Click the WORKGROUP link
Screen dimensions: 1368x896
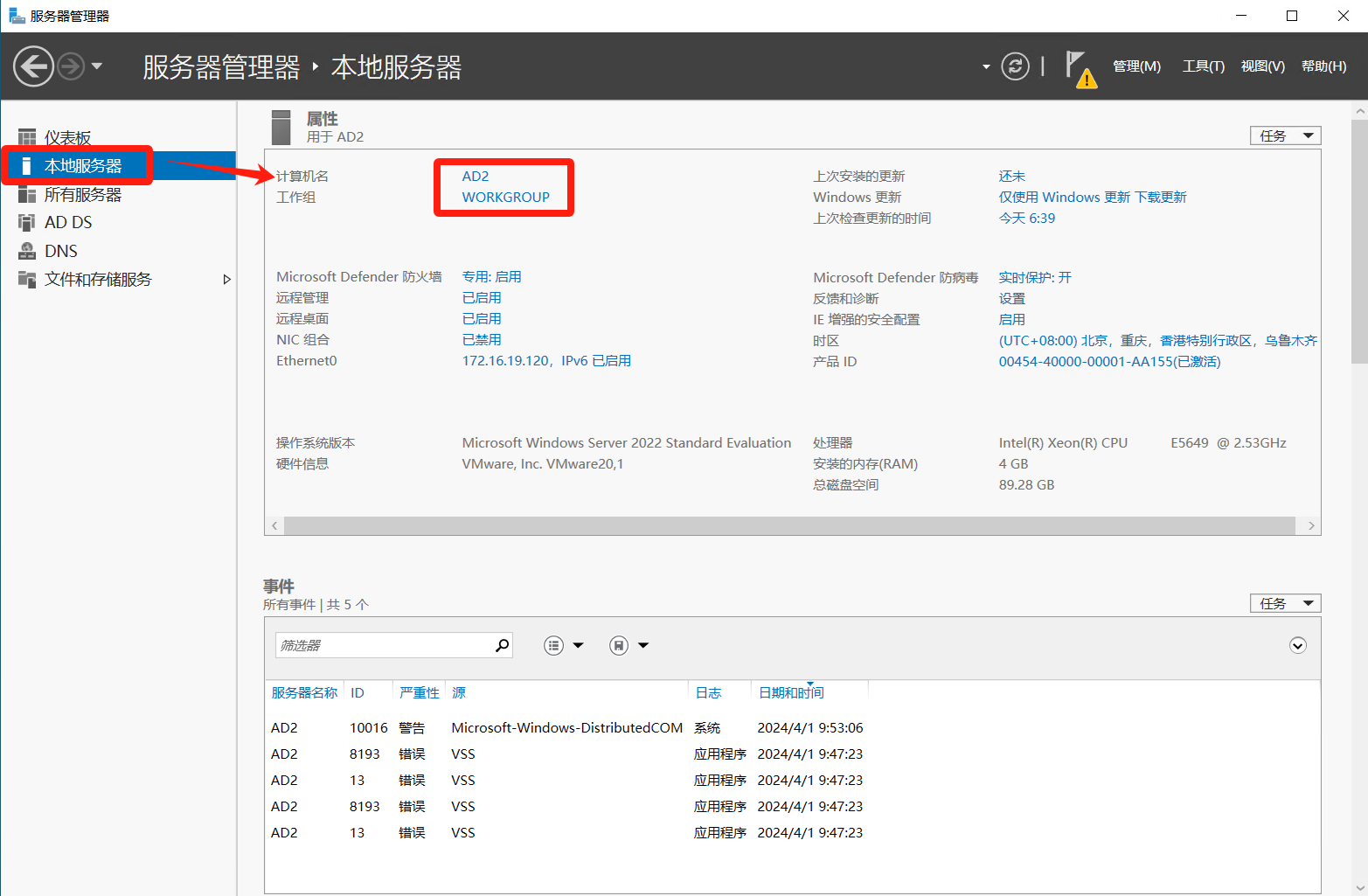pos(505,197)
